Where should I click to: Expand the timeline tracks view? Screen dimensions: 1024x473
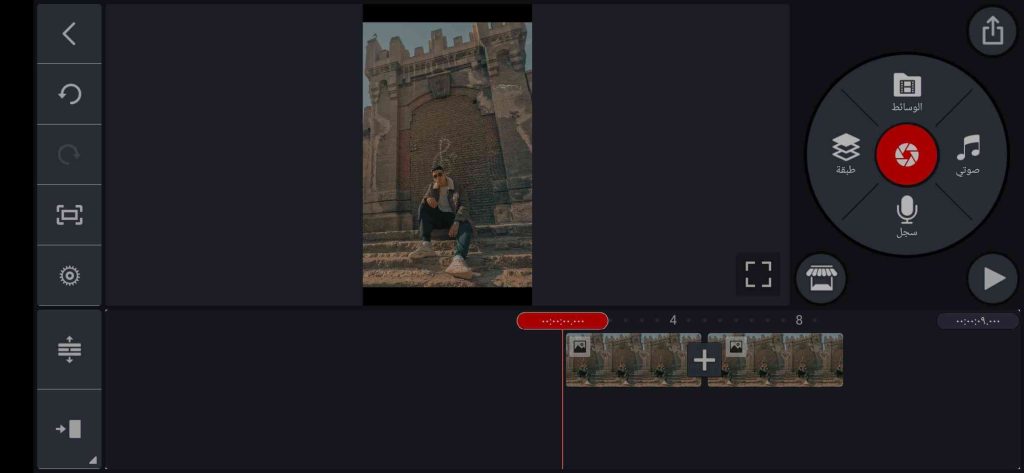tap(69, 350)
